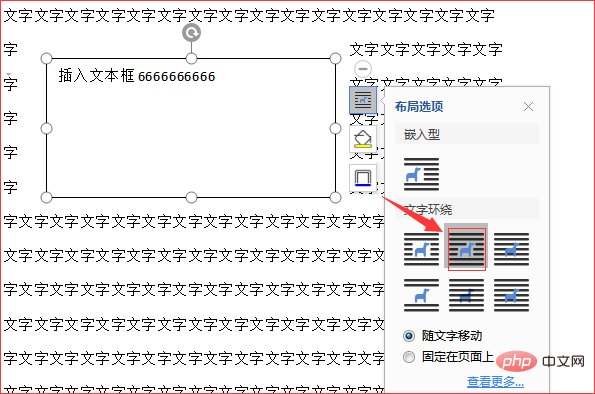Click the 文字环绕 section header
The image size is (595, 394).
[467, 209]
